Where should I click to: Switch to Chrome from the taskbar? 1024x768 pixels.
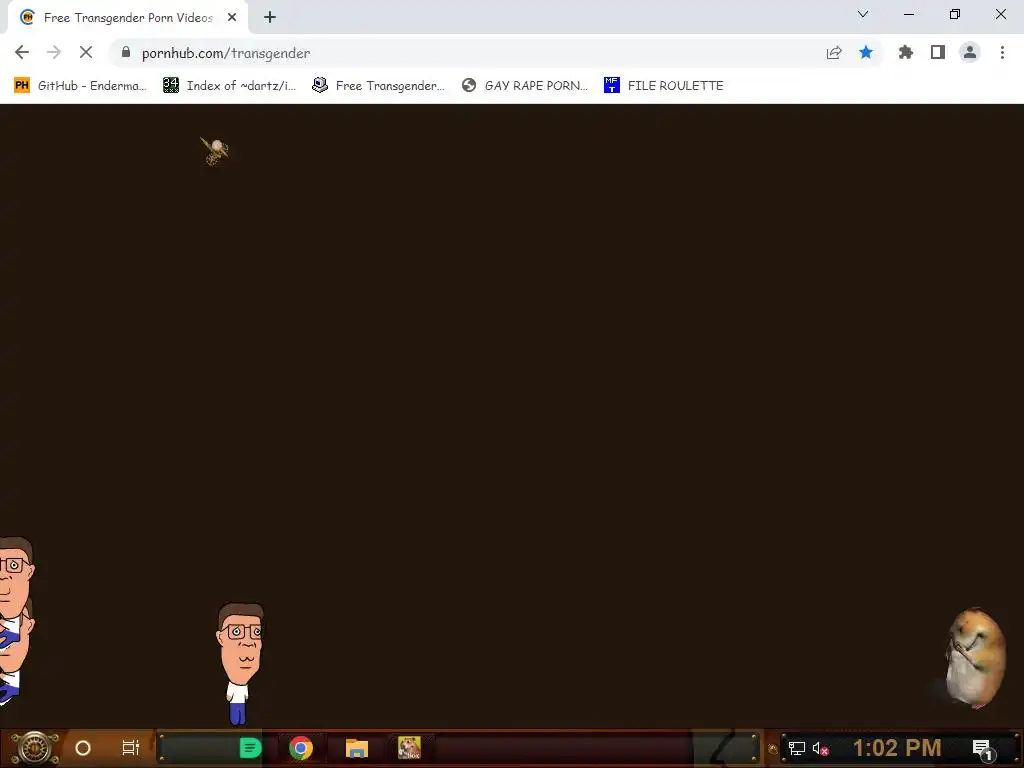tap(301, 748)
